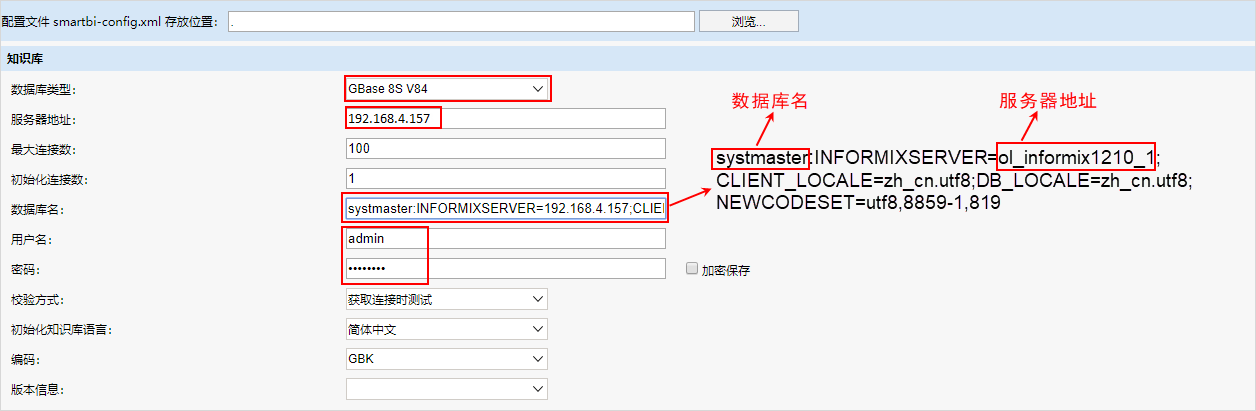
Task: Click the 浏览... browse button
Action: pyautogui.click(x=748, y=21)
